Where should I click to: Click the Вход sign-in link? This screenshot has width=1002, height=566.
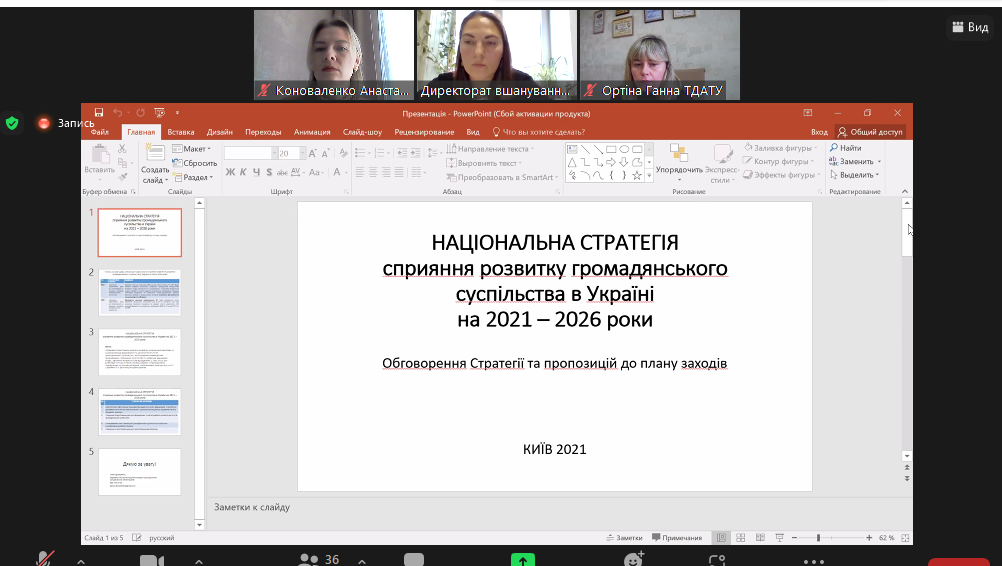pos(819,132)
